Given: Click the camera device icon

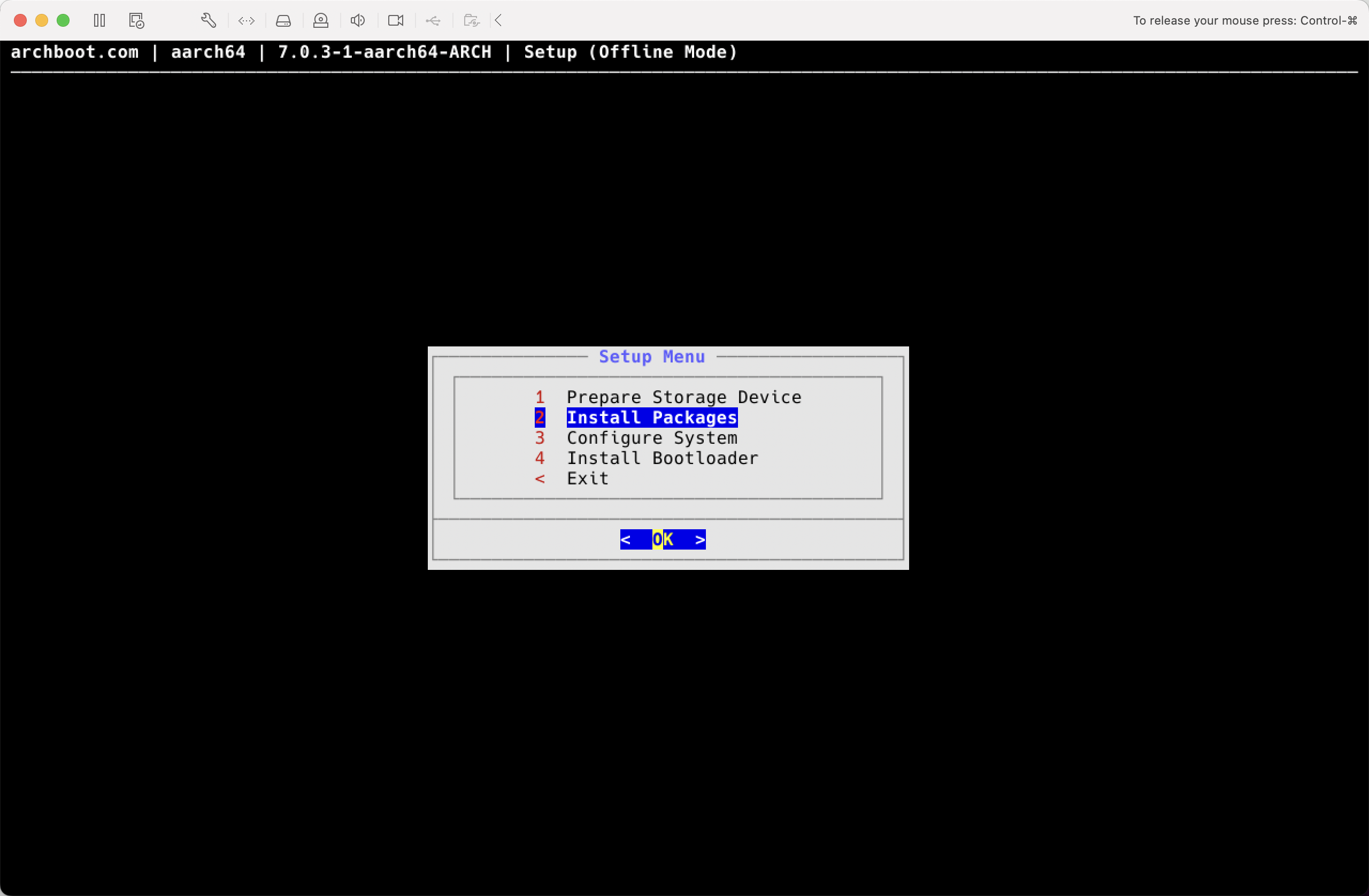Looking at the screenshot, I should click(x=396, y=21).
